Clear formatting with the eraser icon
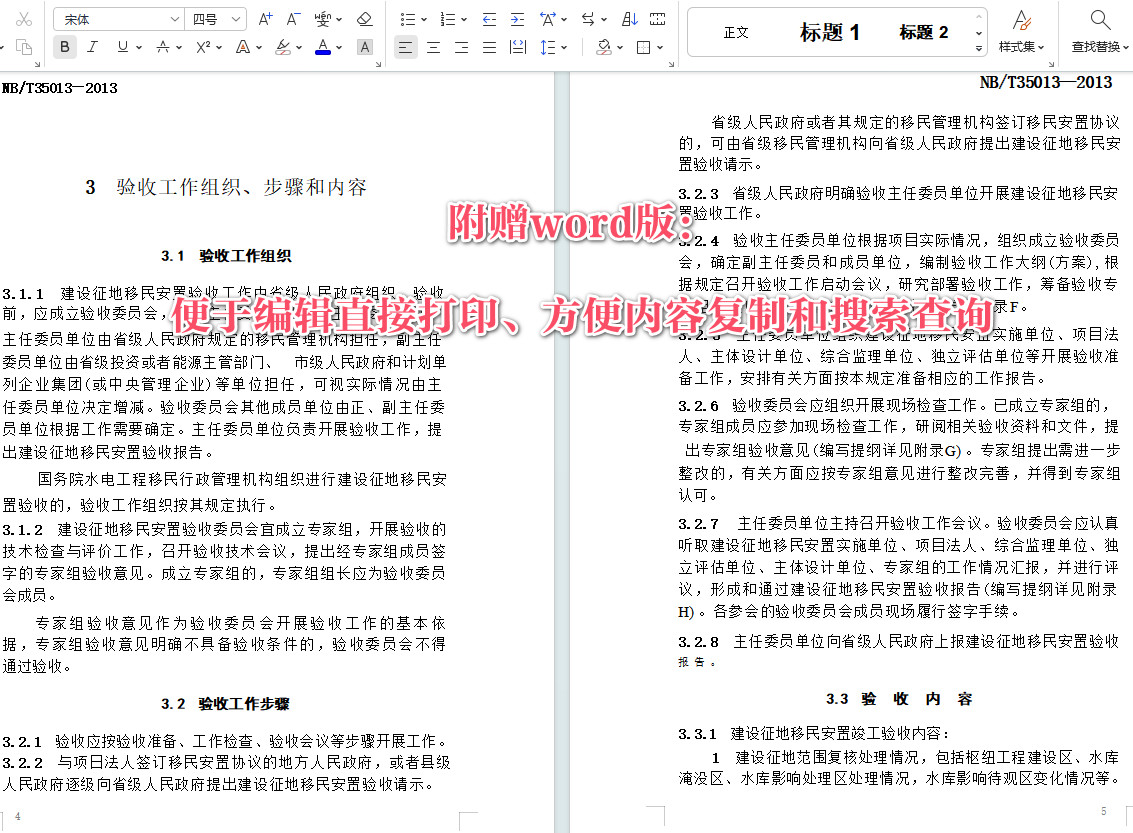 [364, 20]
